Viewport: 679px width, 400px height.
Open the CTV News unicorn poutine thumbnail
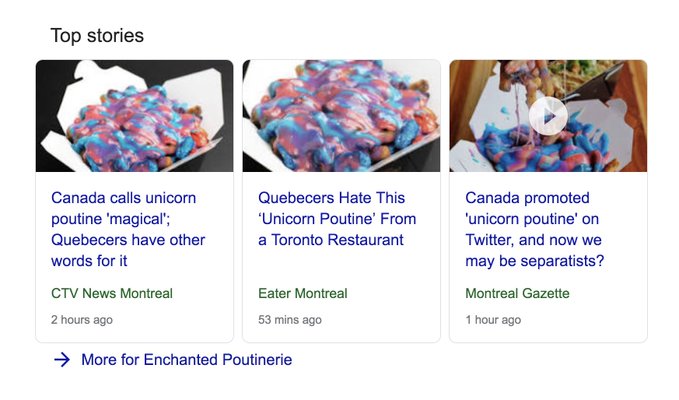pos(134,116)
